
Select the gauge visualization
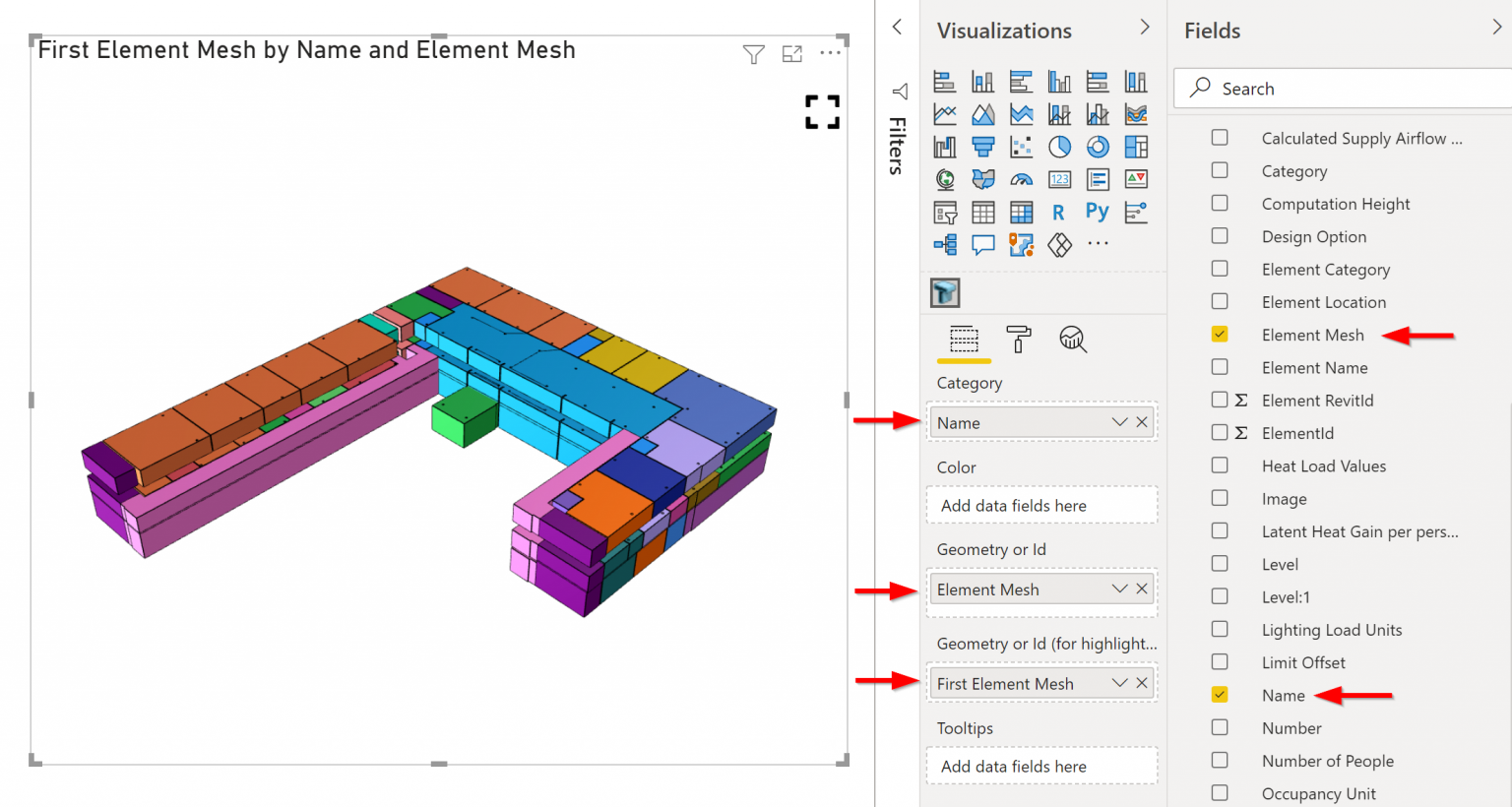tap(1021, 179)
